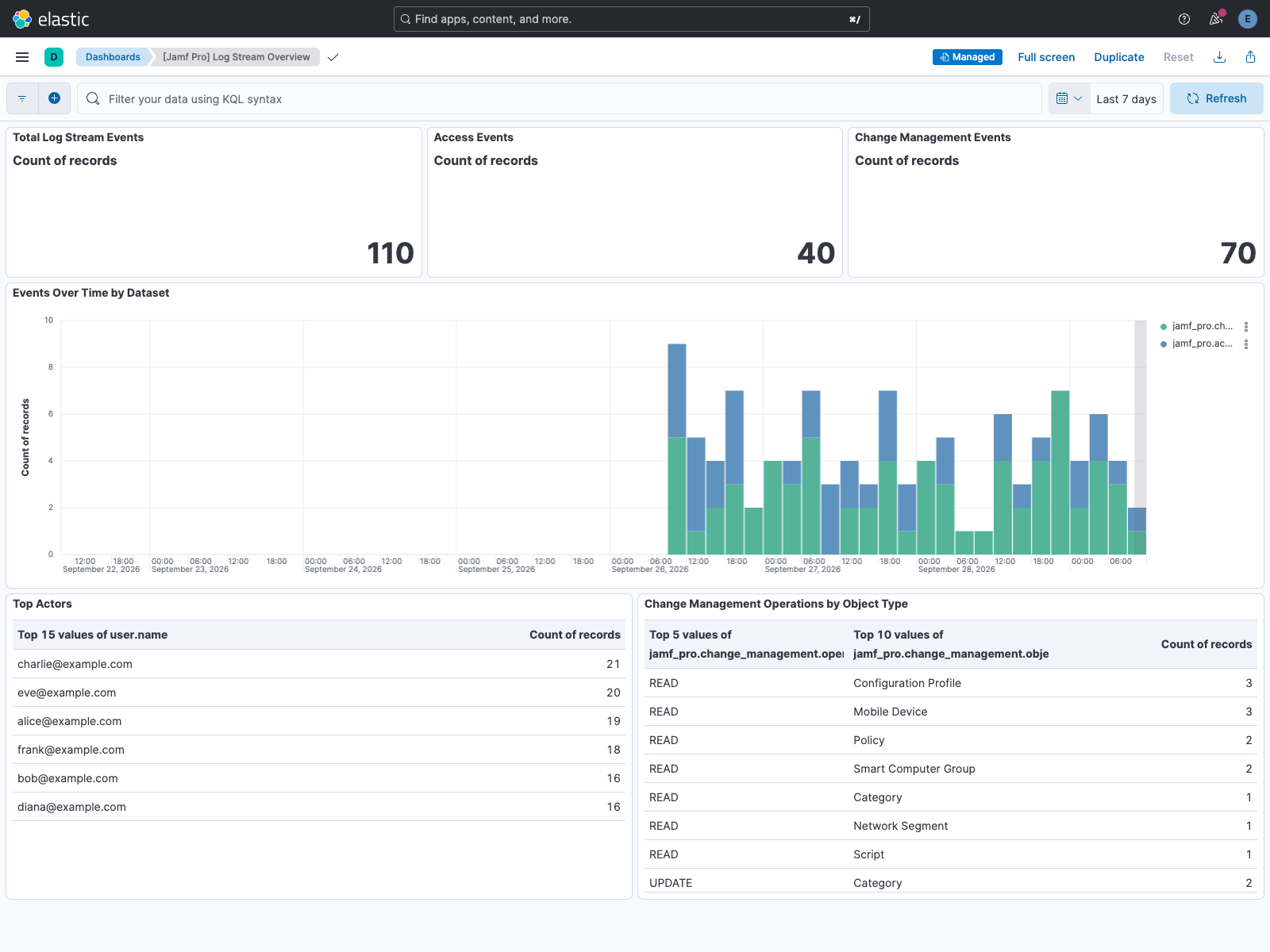The image size is (1270, 952).
Task: Duplicate the dashboard
Action: coord(1119,57)
